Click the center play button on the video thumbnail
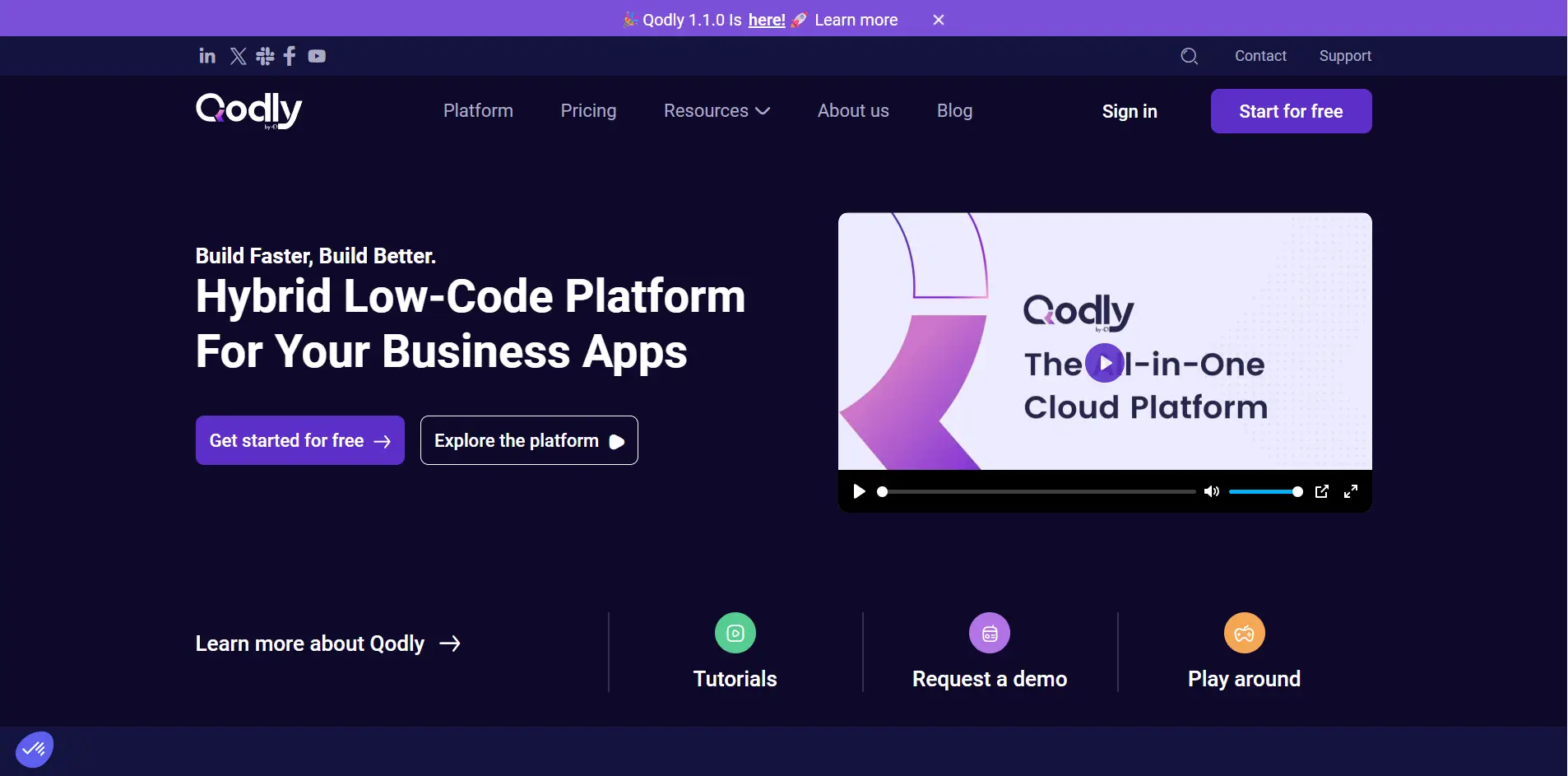1568x776 pixels. [1105, 363]
